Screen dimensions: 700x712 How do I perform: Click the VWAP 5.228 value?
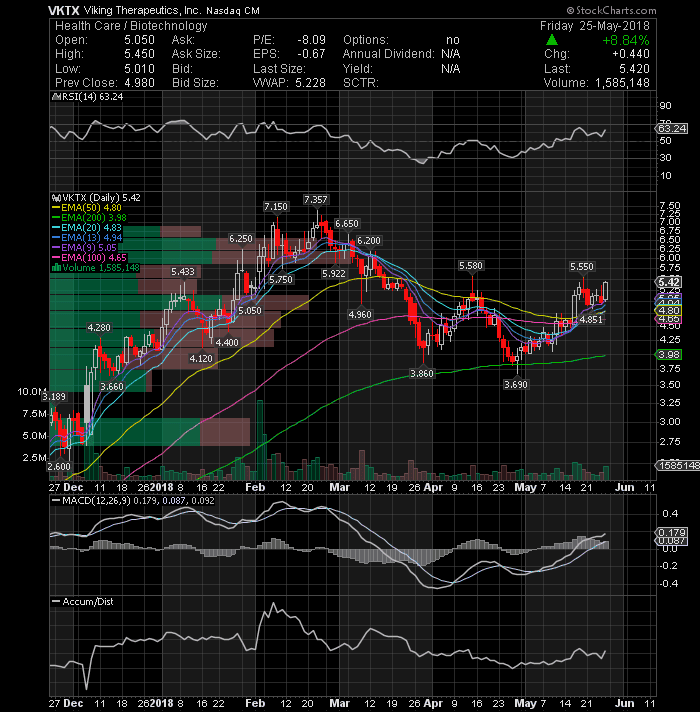click(x=311, y=83)
